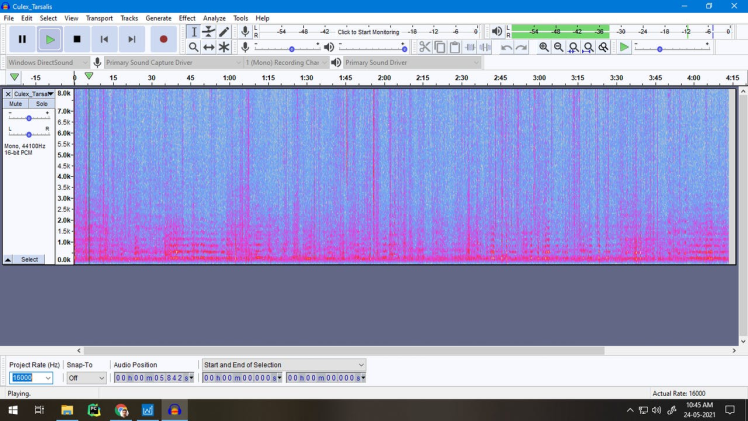Screen dimensions: 748x421
Task: Click the Audio Position time field
Action: tap(154, 378)
